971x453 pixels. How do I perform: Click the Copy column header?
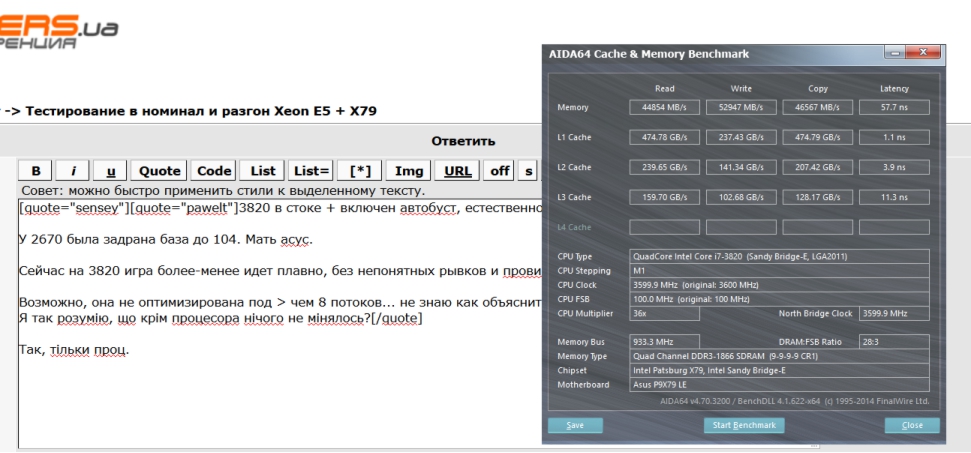[817, 88]
